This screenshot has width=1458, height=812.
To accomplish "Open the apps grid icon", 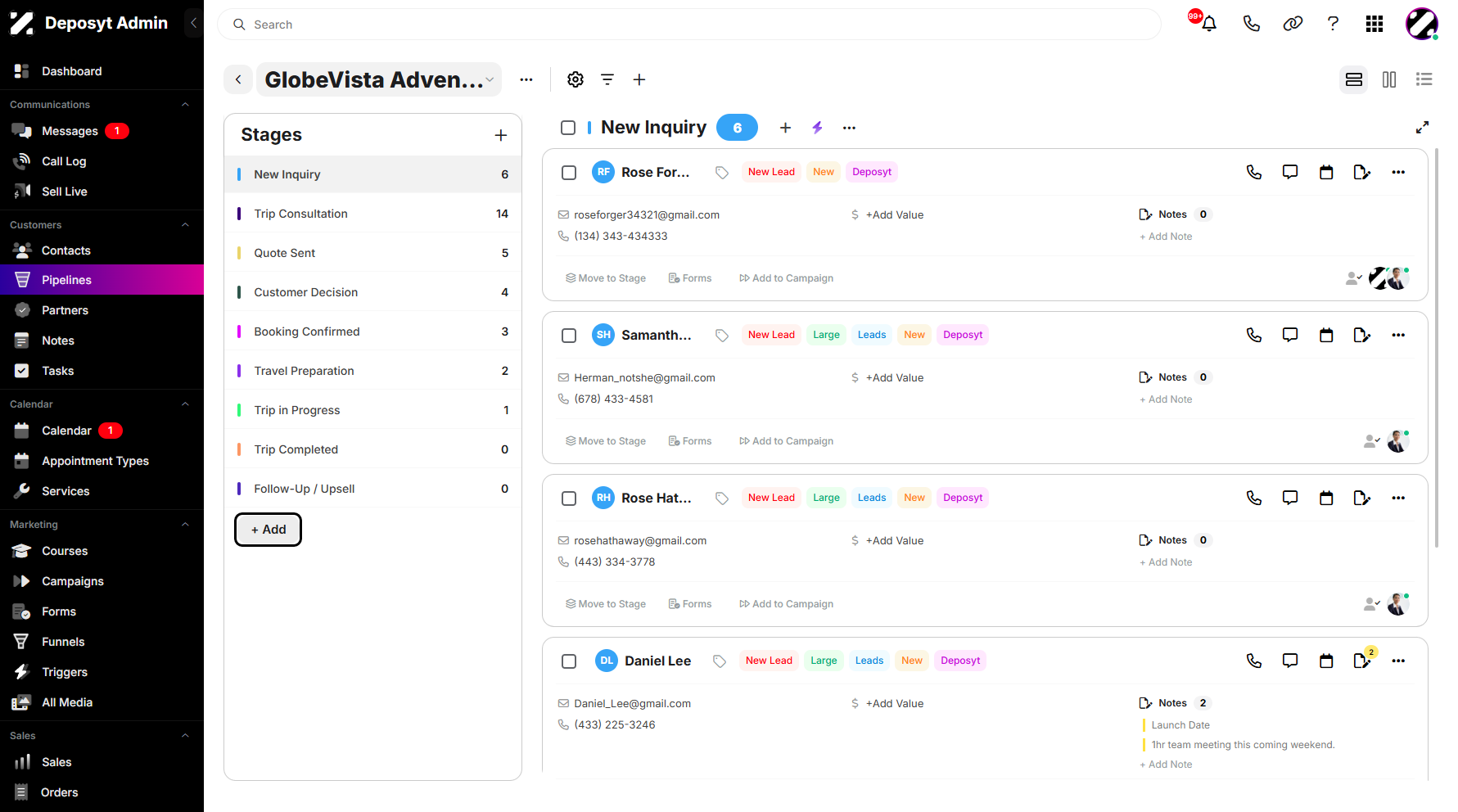I will pyautogui.click(x=1374, y=24).
